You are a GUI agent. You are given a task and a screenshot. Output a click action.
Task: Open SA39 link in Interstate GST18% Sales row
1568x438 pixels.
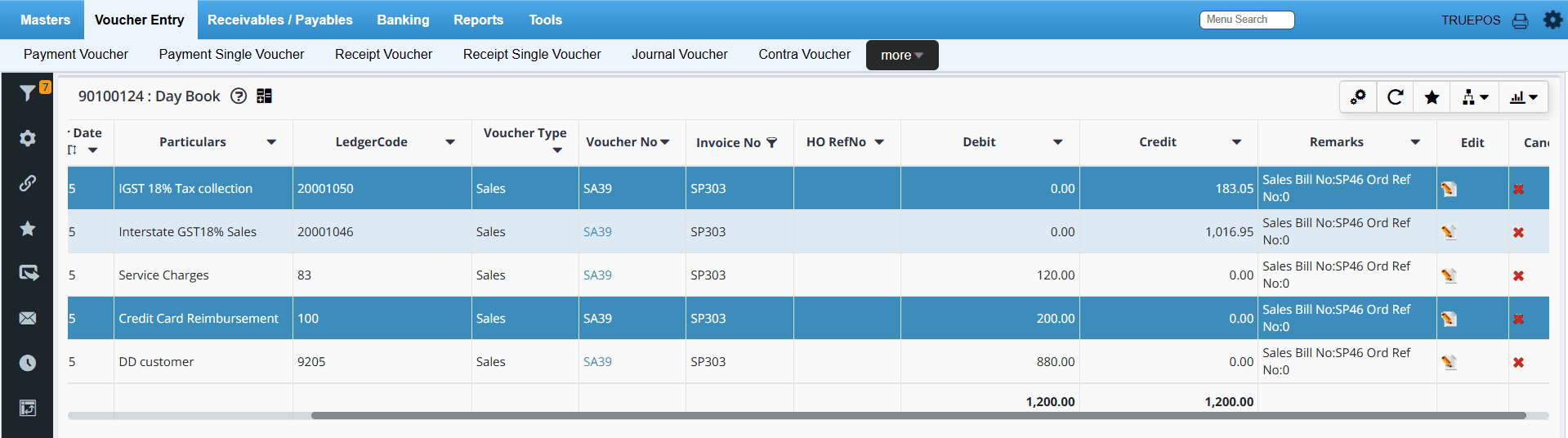point(597,232)
